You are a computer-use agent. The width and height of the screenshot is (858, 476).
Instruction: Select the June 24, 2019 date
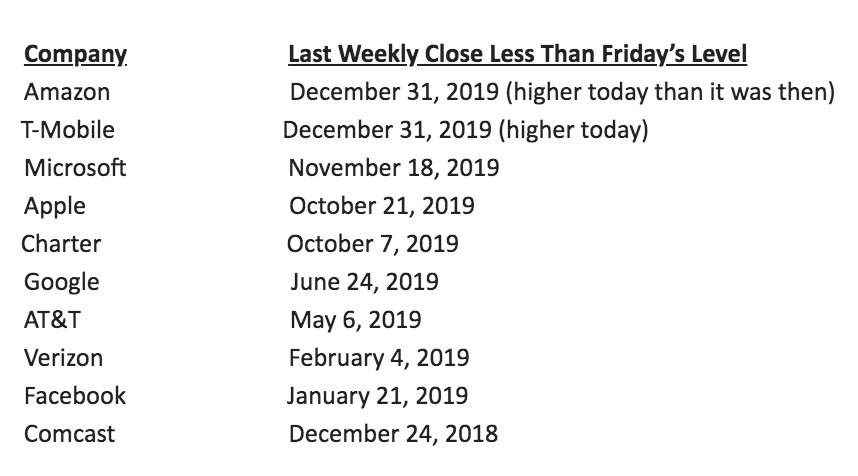tap(364, 282)
